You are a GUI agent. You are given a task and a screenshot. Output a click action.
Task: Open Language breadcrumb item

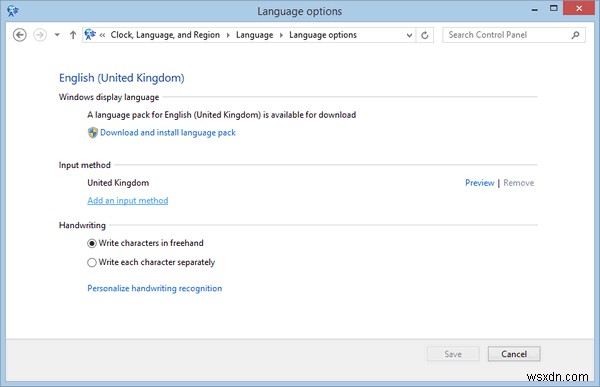[254, 35]
